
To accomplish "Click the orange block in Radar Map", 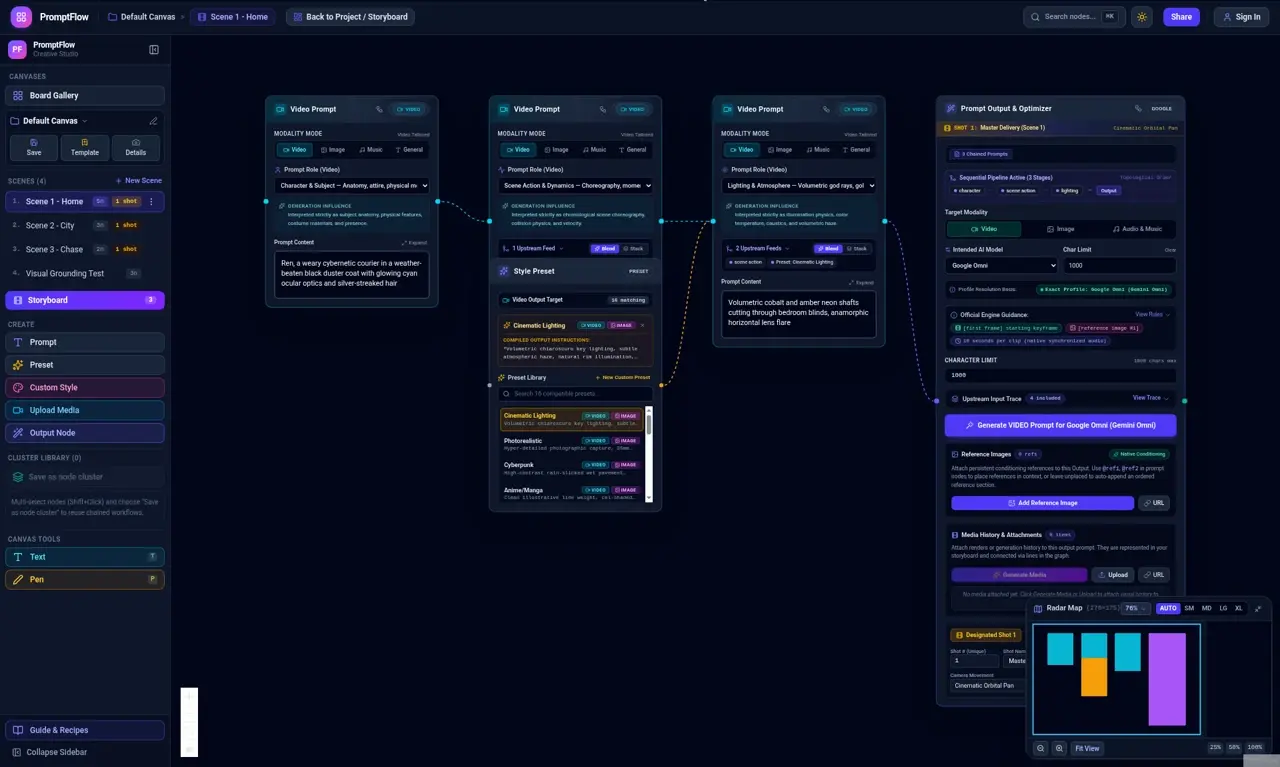I will point(1094,677).
